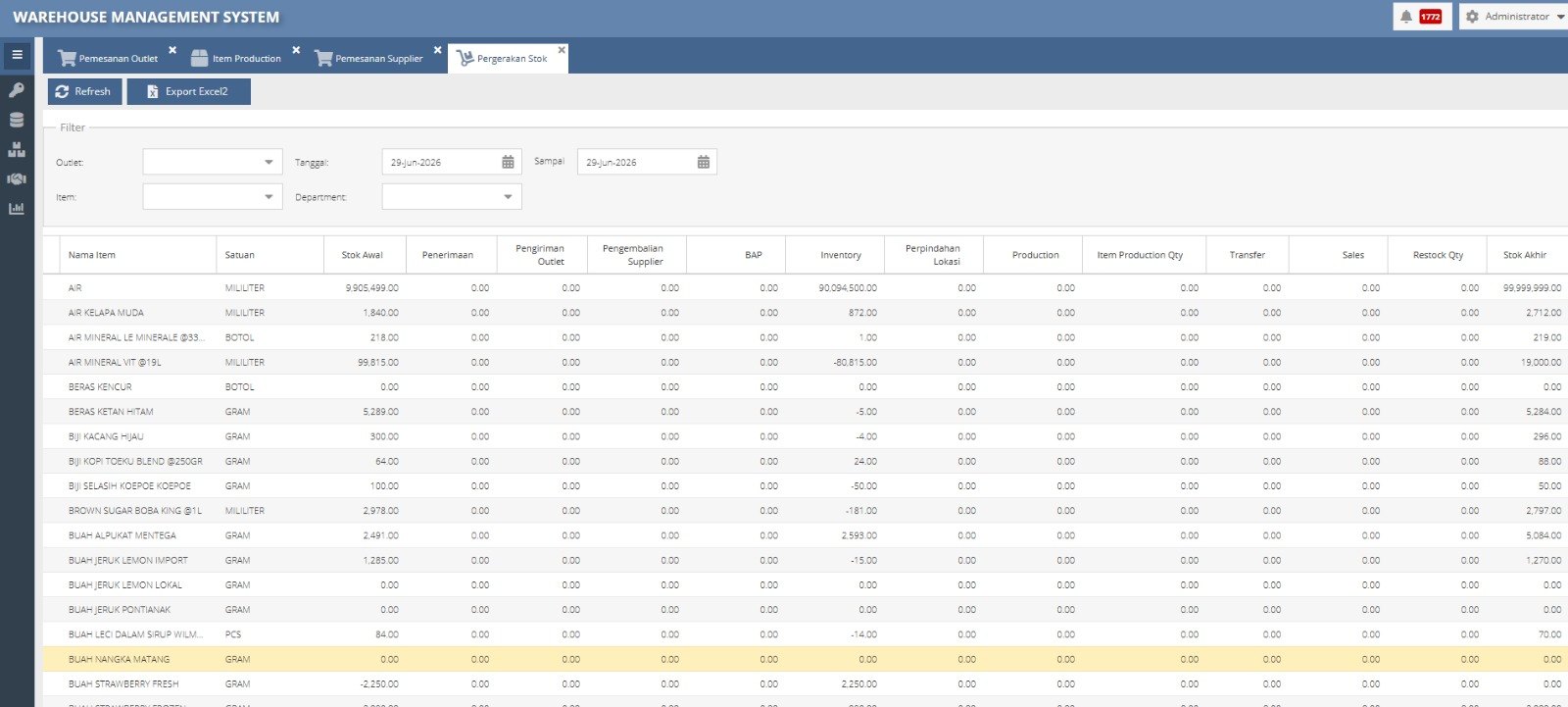This screenshot has height=707, width=1568.
Task: Open the Administrator user menu
Action: (1516, 17)
